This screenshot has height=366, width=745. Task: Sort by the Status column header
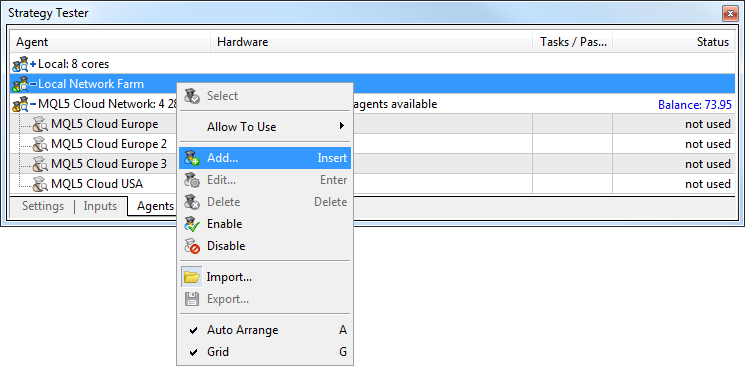pos(674,42)
